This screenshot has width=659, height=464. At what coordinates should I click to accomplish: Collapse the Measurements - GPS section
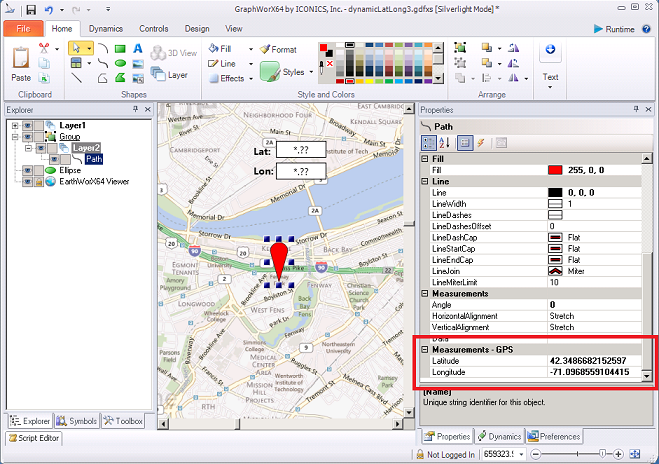(425, 350)
